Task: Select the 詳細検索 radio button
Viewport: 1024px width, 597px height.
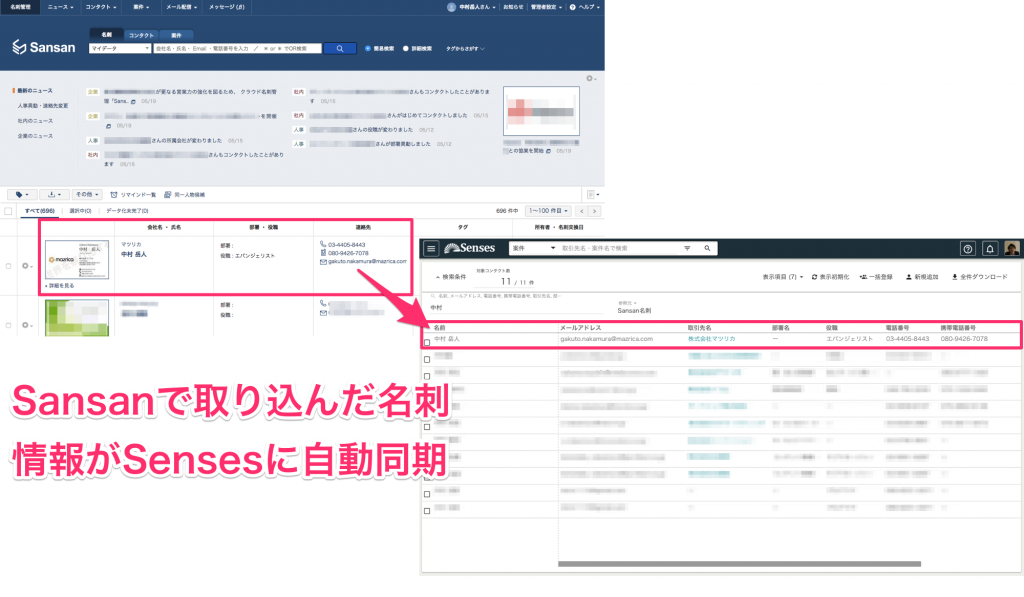Action: (405, 48)
